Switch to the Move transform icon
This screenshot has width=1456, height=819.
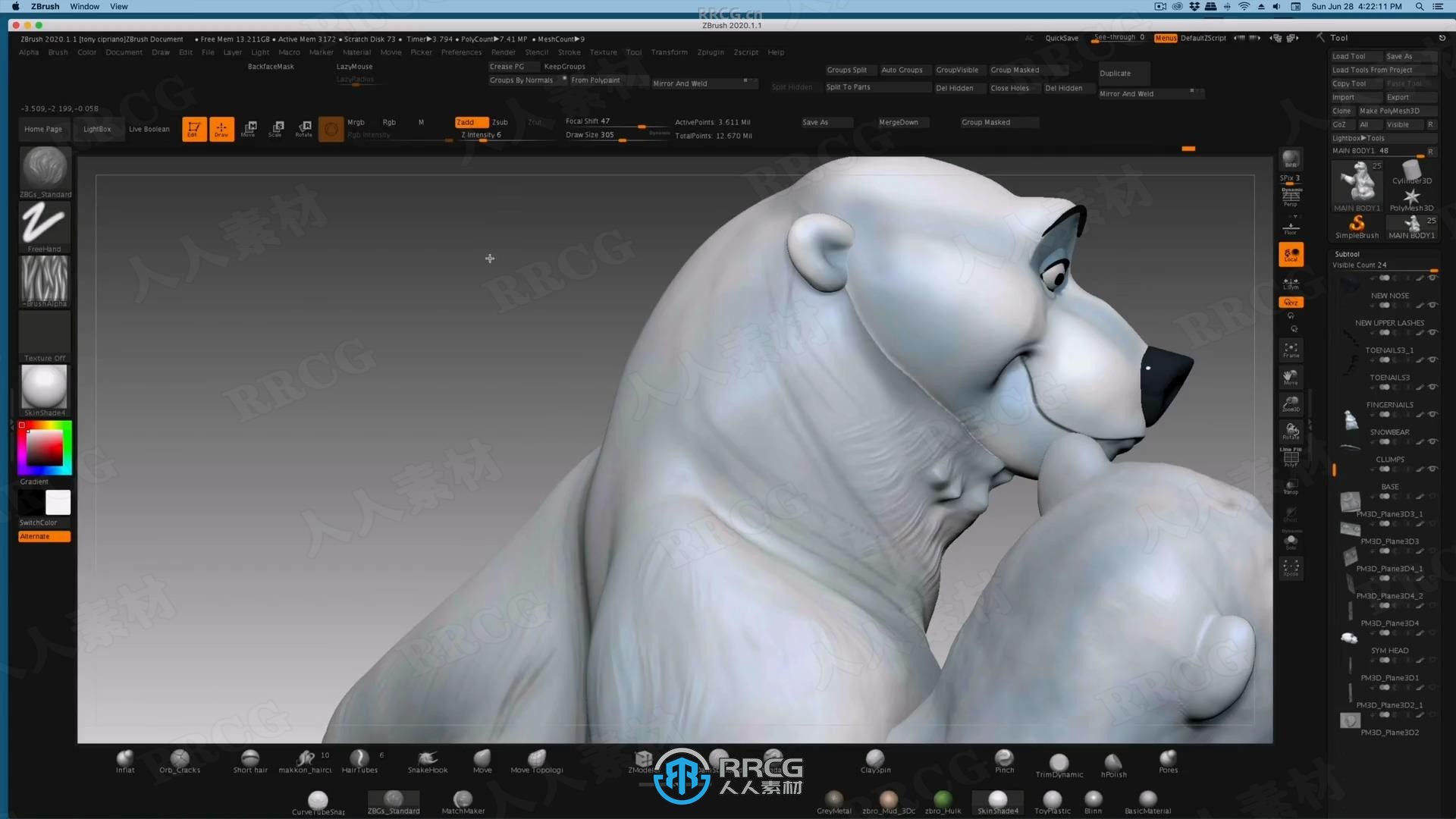249,129
